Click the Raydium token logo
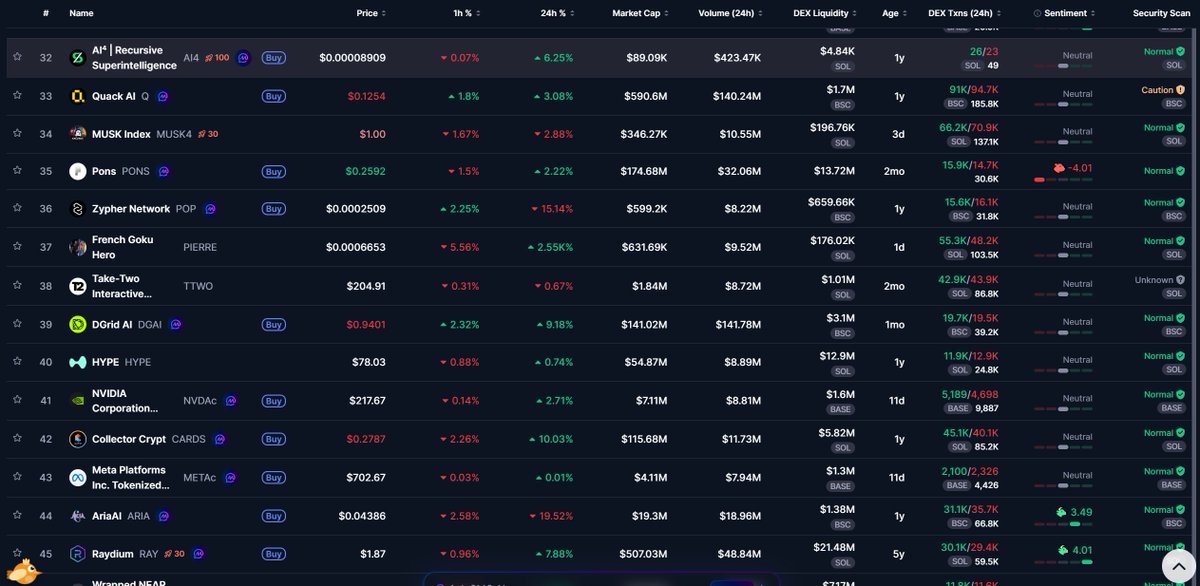 [x=77, y=553]
